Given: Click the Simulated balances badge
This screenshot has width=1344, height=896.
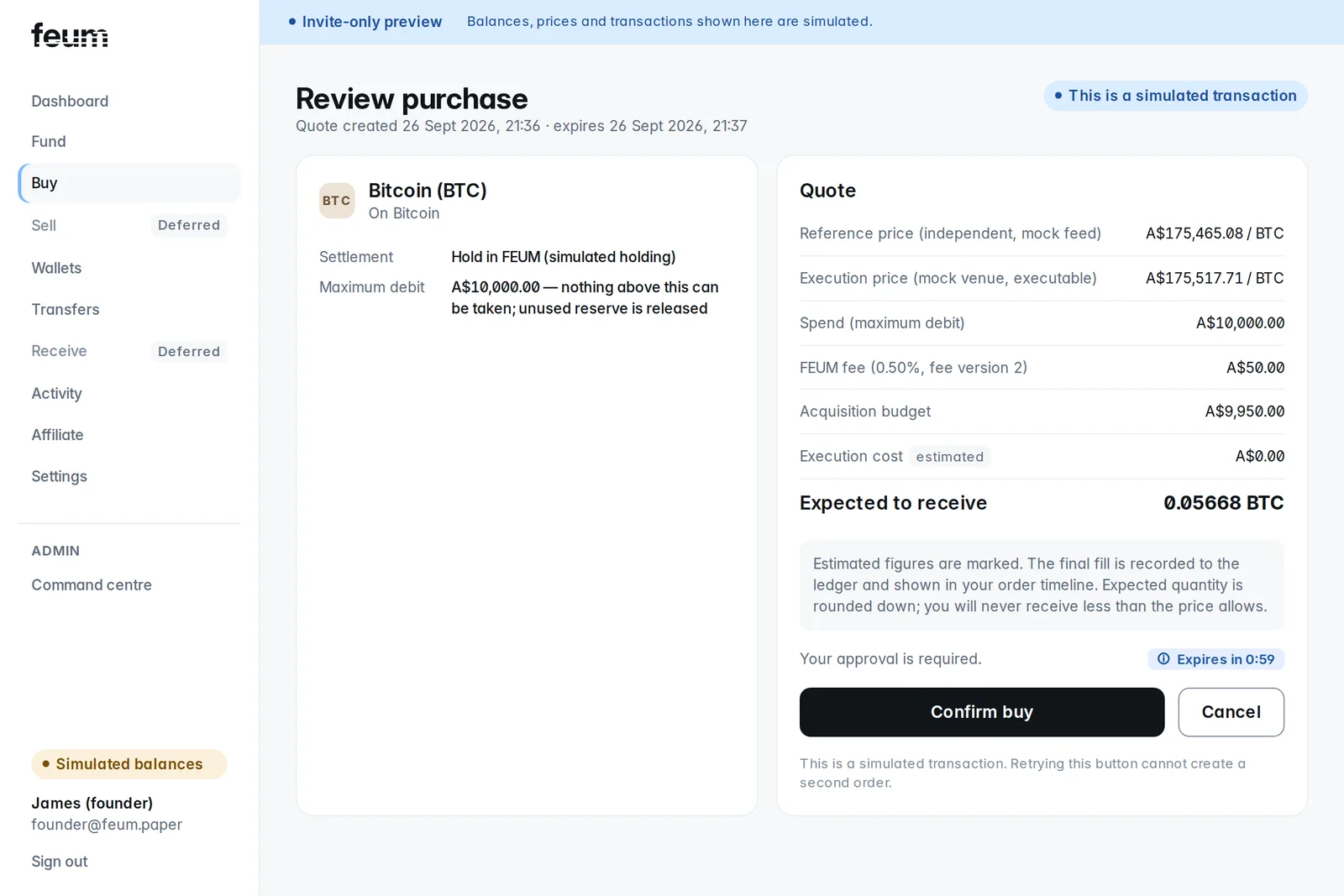Looking at the screenshot, I should pos(129,764).
